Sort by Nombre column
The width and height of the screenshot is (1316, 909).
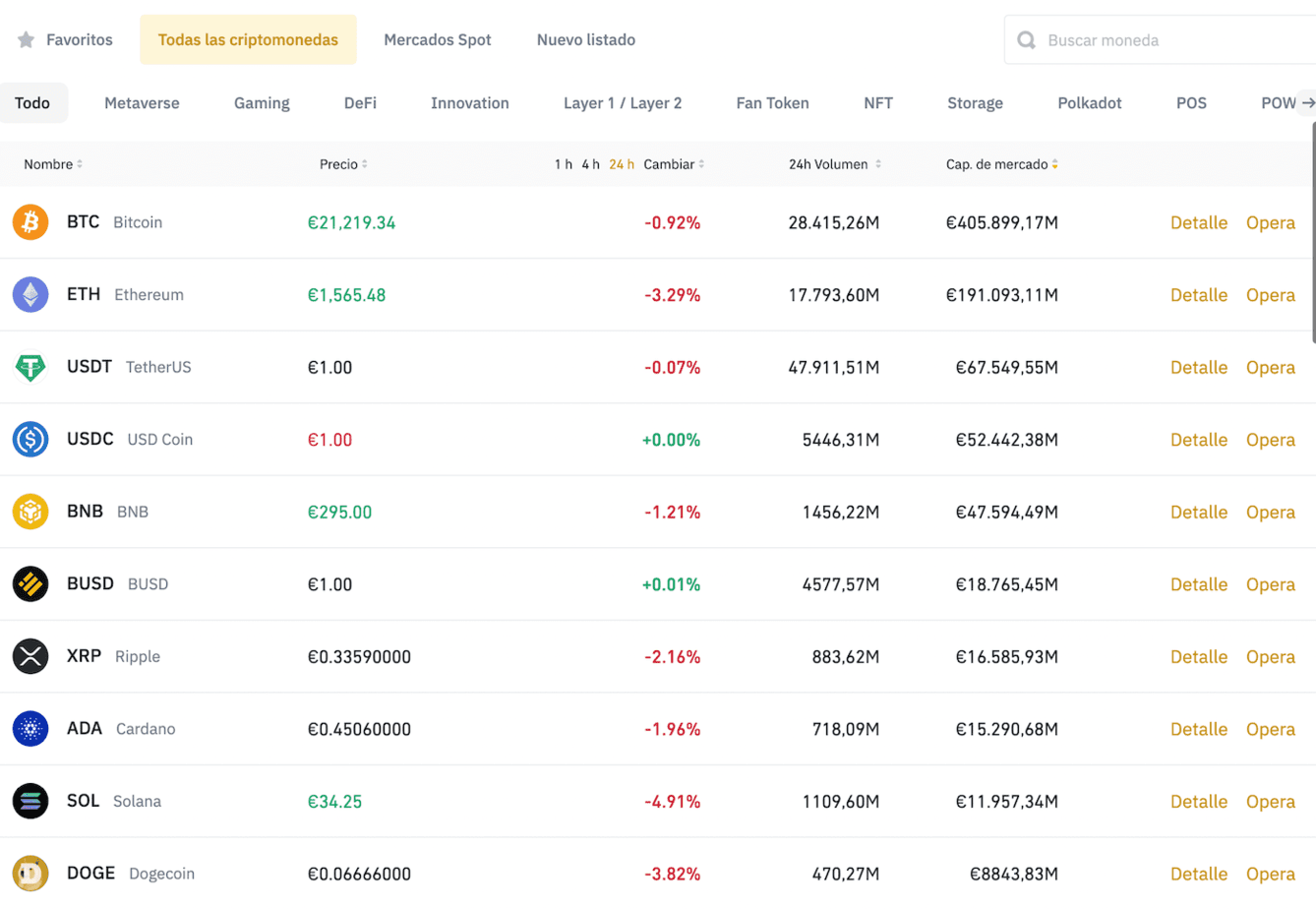(53, 164)
